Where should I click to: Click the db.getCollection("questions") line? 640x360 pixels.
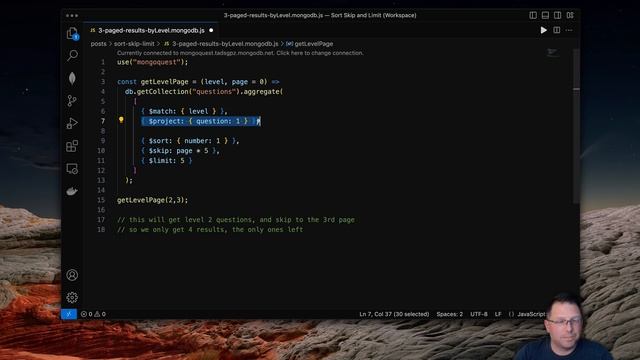pyautogui.click(x=204, y=91)
